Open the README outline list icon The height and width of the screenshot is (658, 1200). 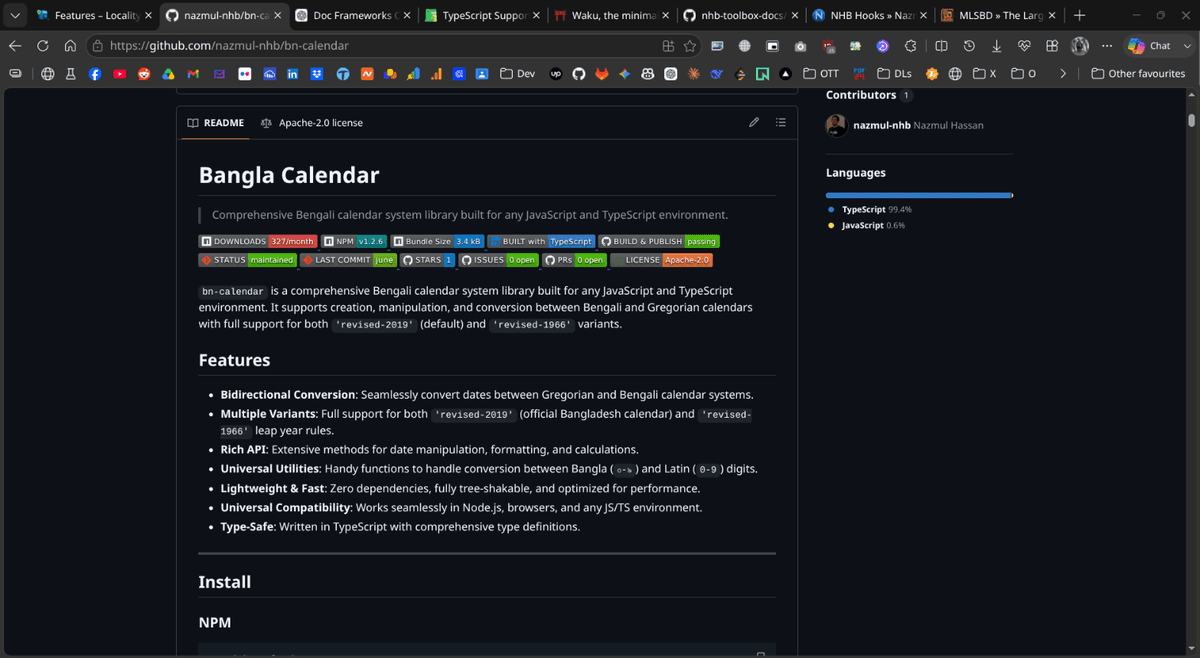point(781,123)
